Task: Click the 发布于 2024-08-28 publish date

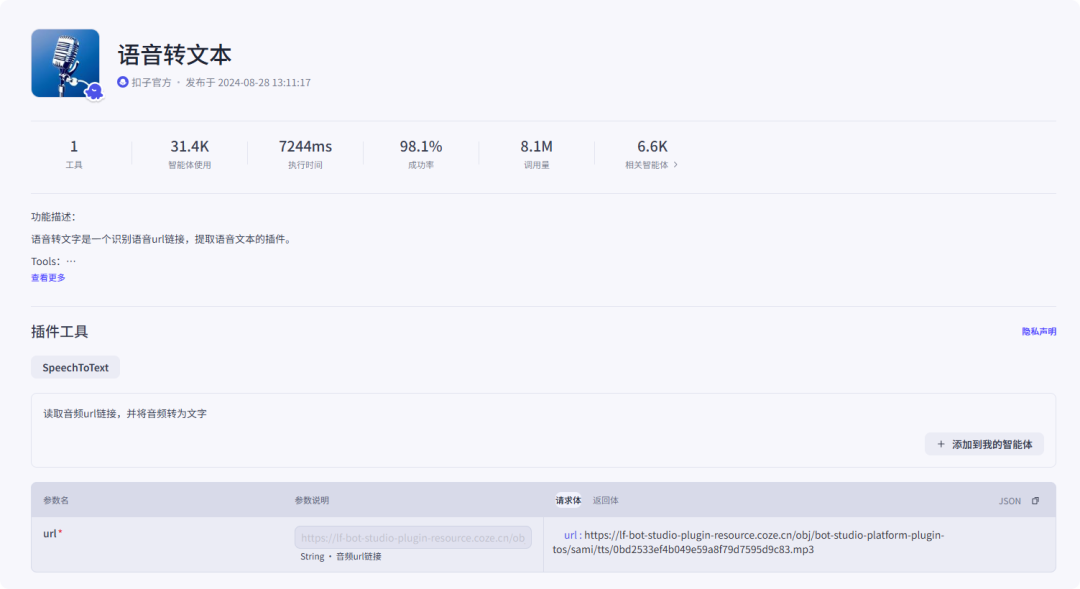Action: (x=248, y=82)
